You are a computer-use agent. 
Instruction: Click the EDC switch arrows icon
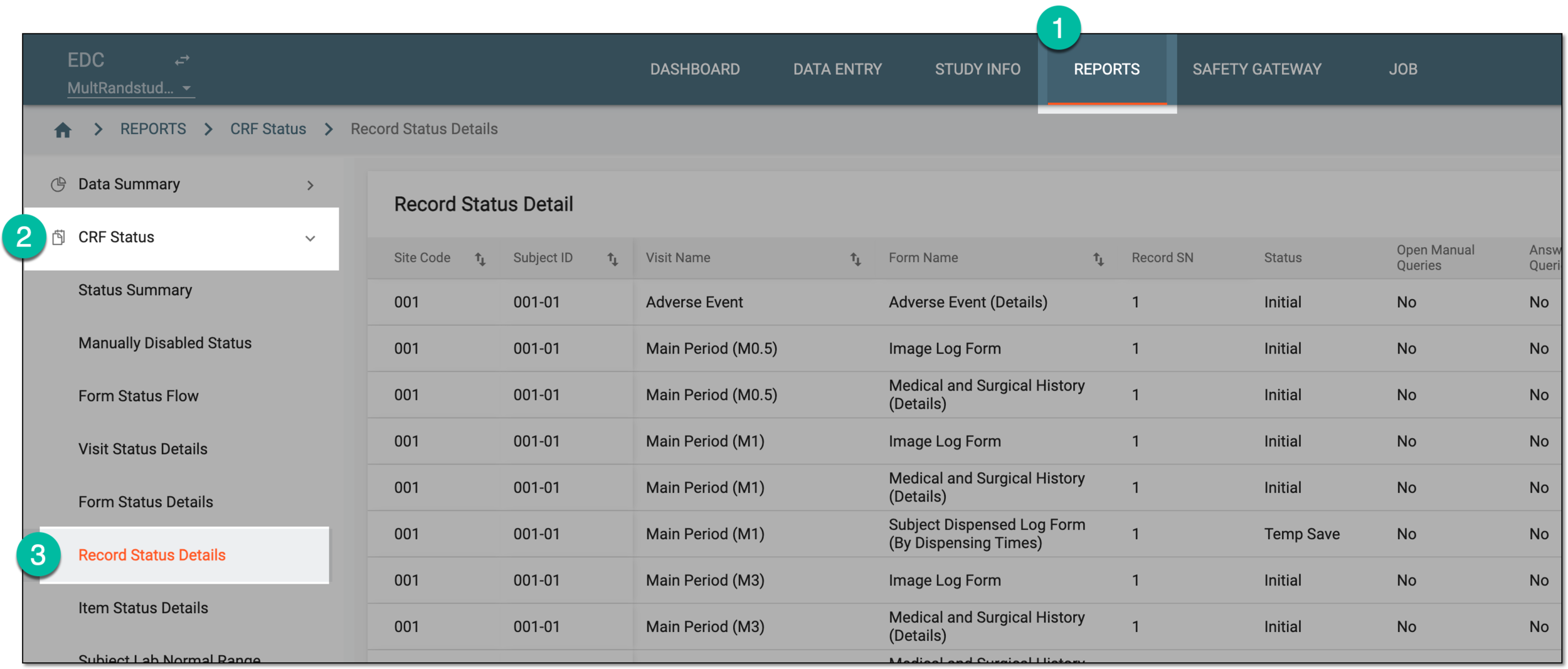182,60
